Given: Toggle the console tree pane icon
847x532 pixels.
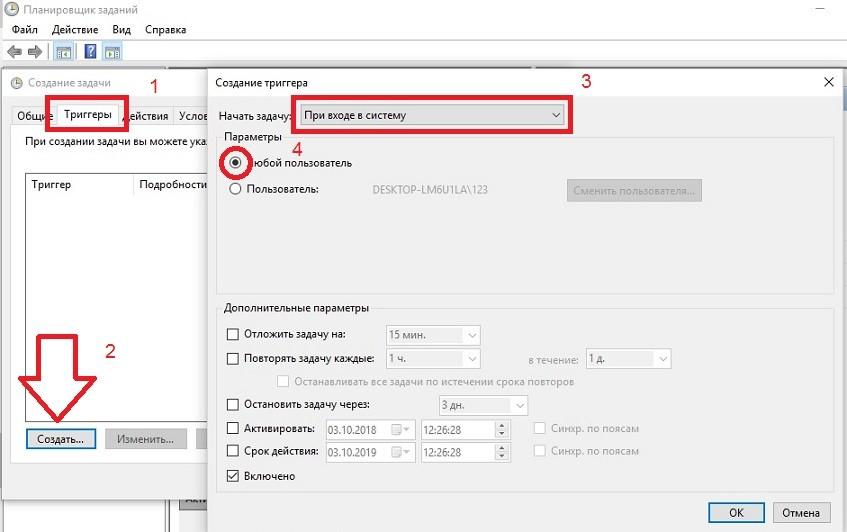Looking at the screenshot, I should click(x=63, y=51).
